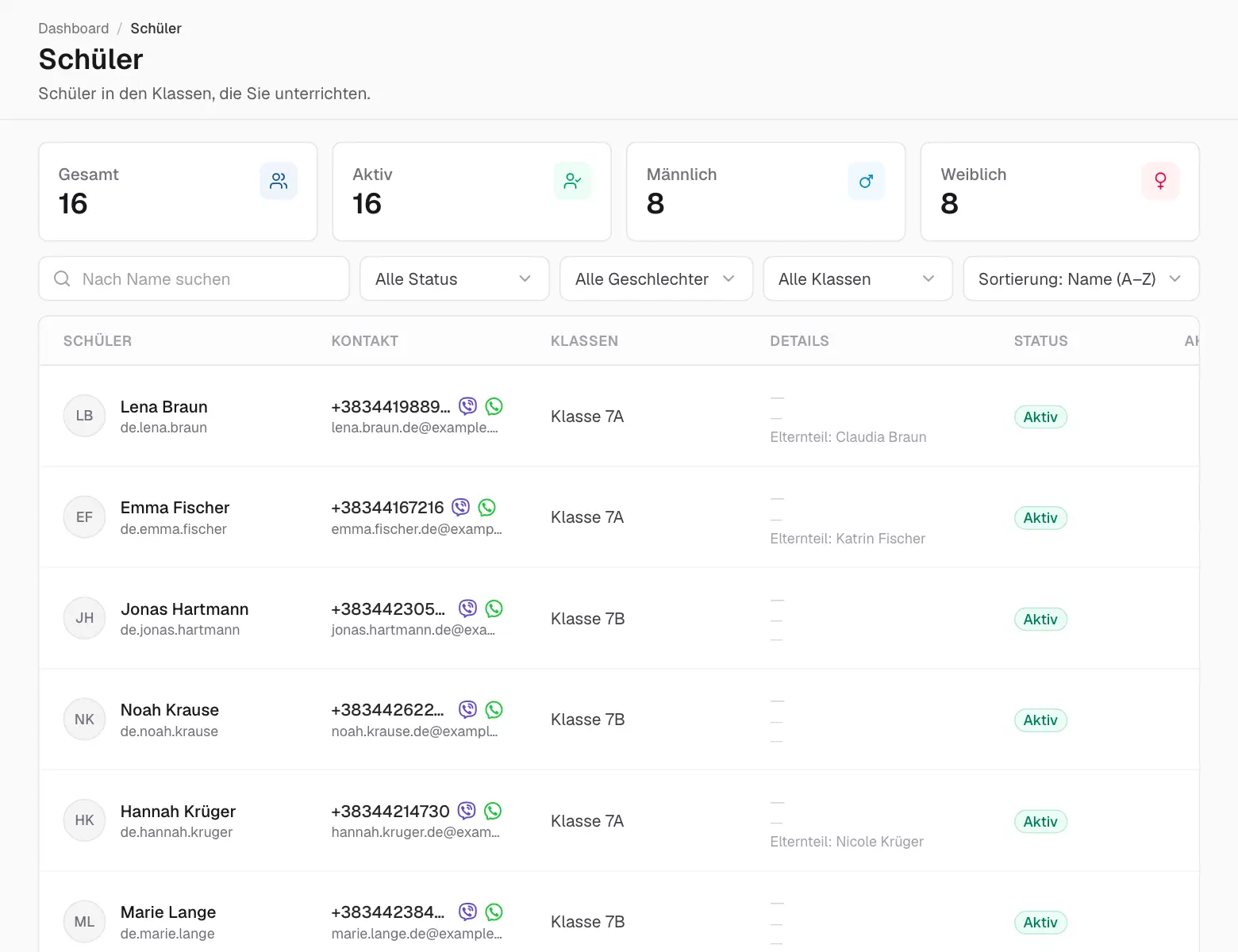Image resolution: width=1238 pixels, height=952 pixels.
Task: Click Aktiv badge in Emma Fischer row
Action: click(x=1040, y=517)
